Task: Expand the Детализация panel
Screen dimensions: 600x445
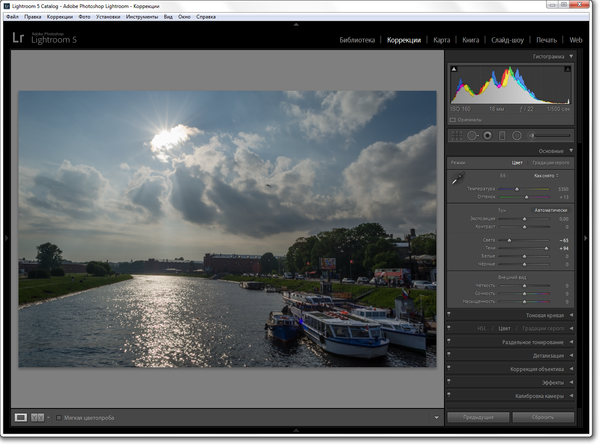Action: tap(571, 355)
